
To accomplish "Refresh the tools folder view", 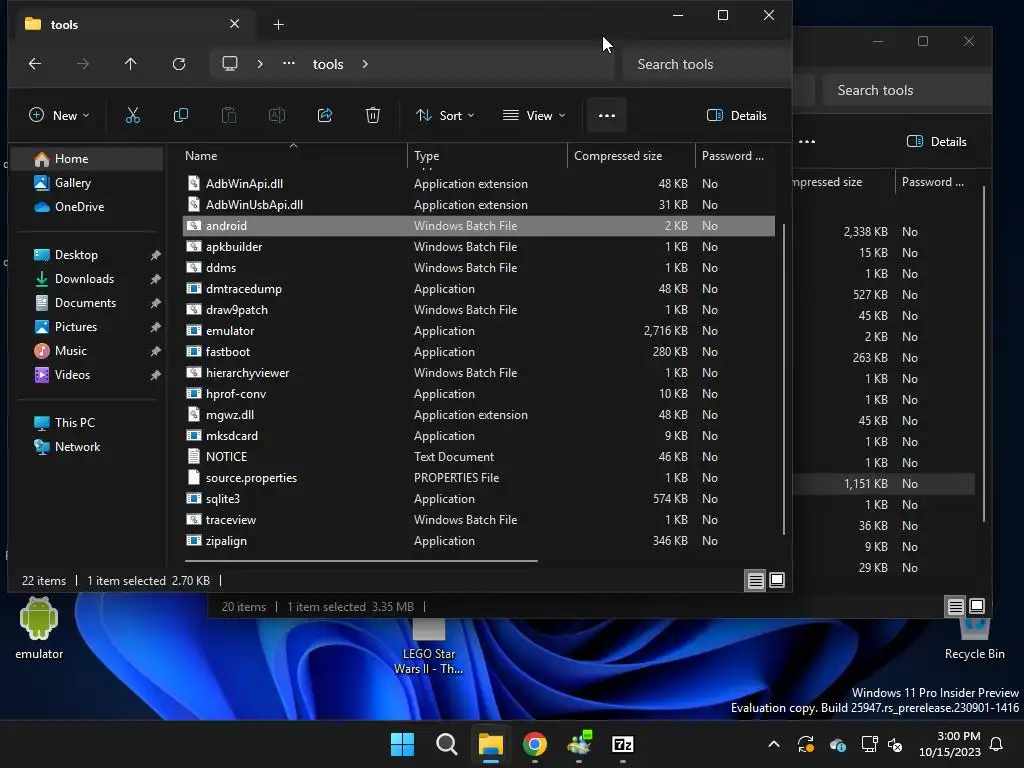I will click(179, 64).
